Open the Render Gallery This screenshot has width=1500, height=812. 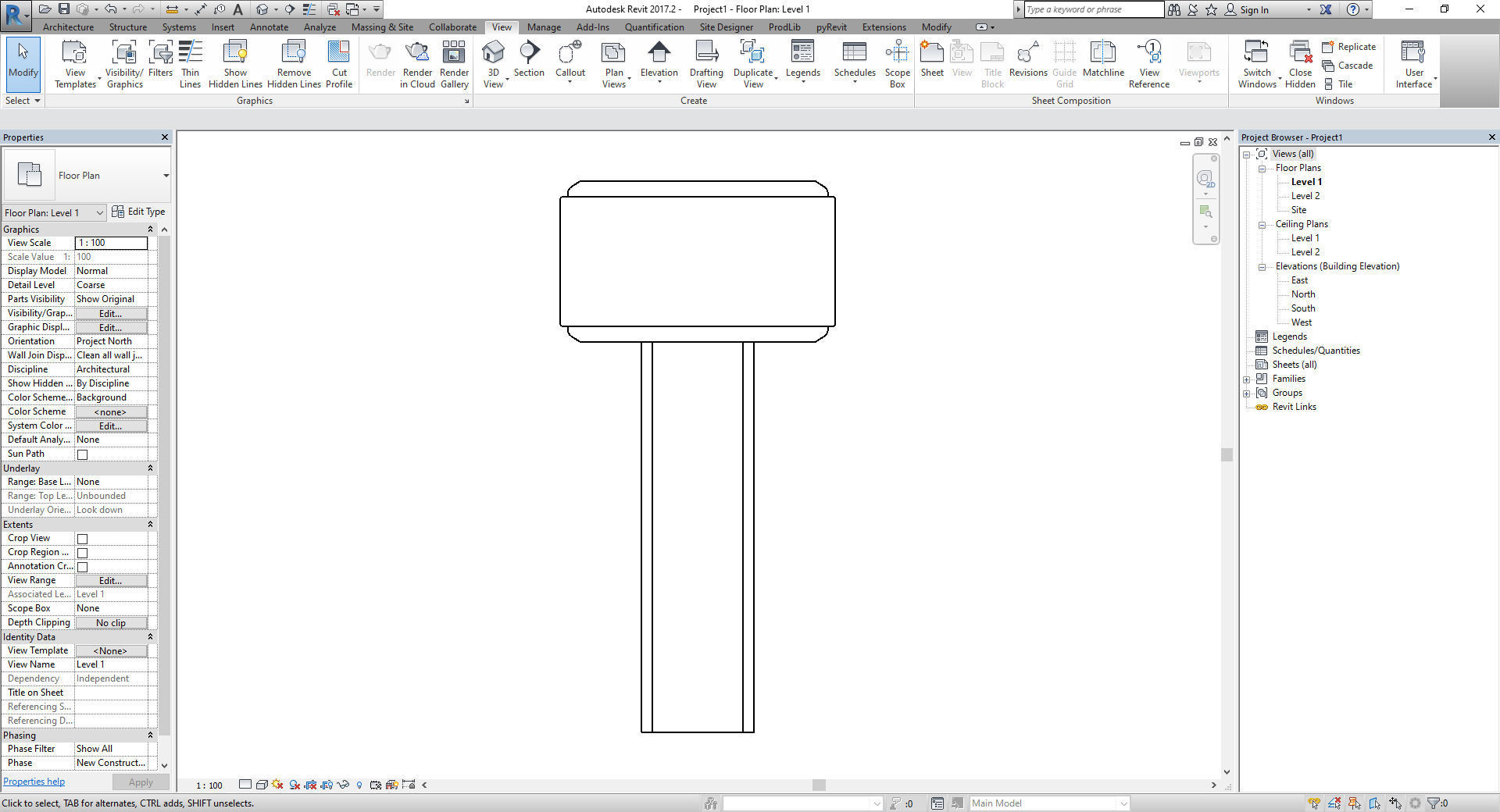tap(454, 63)
